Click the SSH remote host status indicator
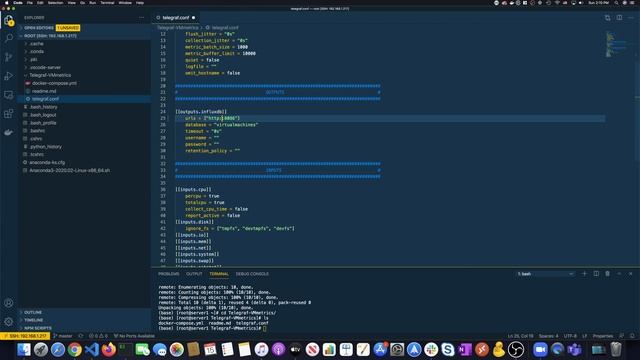This screenshot has width=640, height=360. [25, 336]
